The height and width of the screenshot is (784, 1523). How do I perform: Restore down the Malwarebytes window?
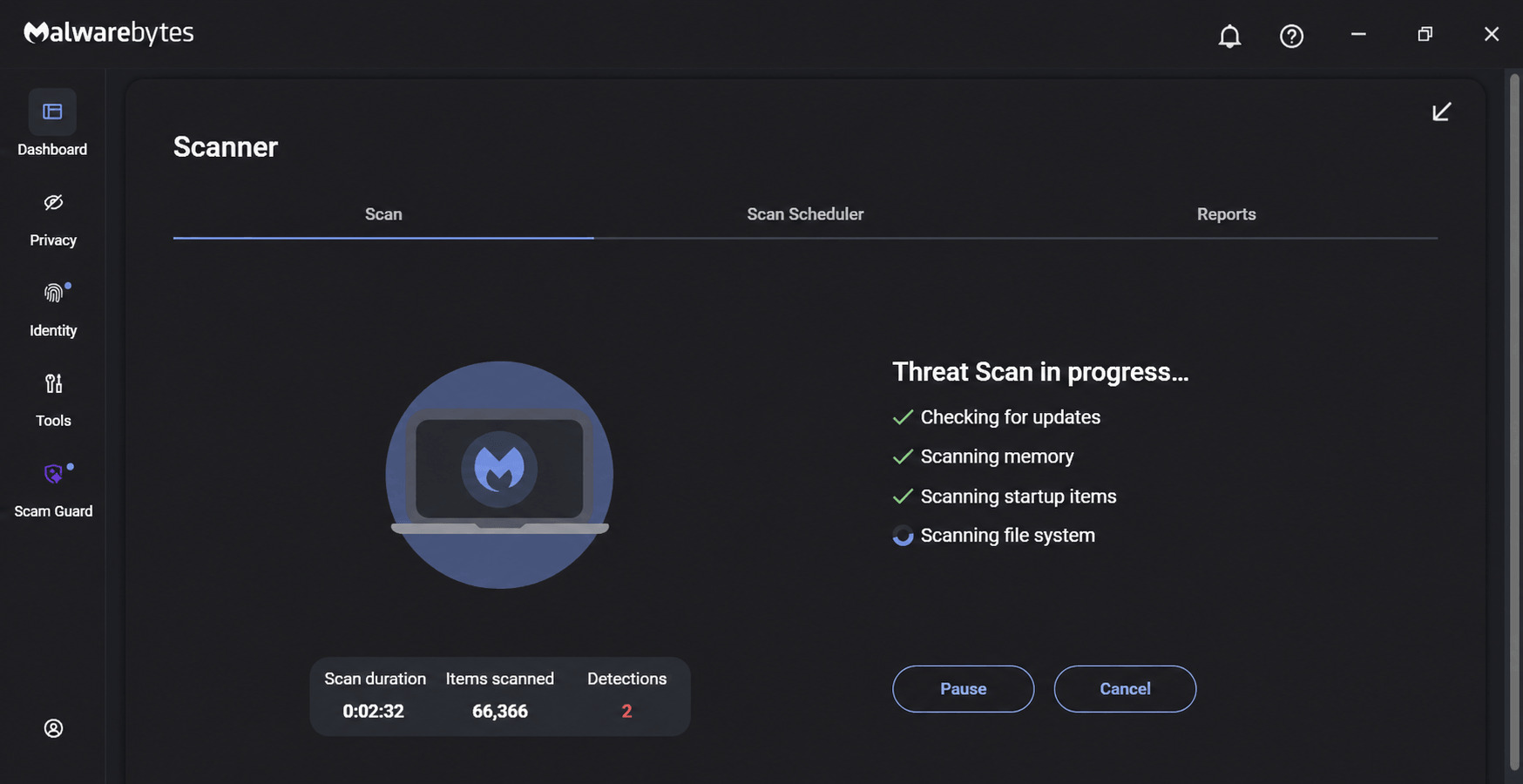pyautogui.click(x=1425, y=34)
